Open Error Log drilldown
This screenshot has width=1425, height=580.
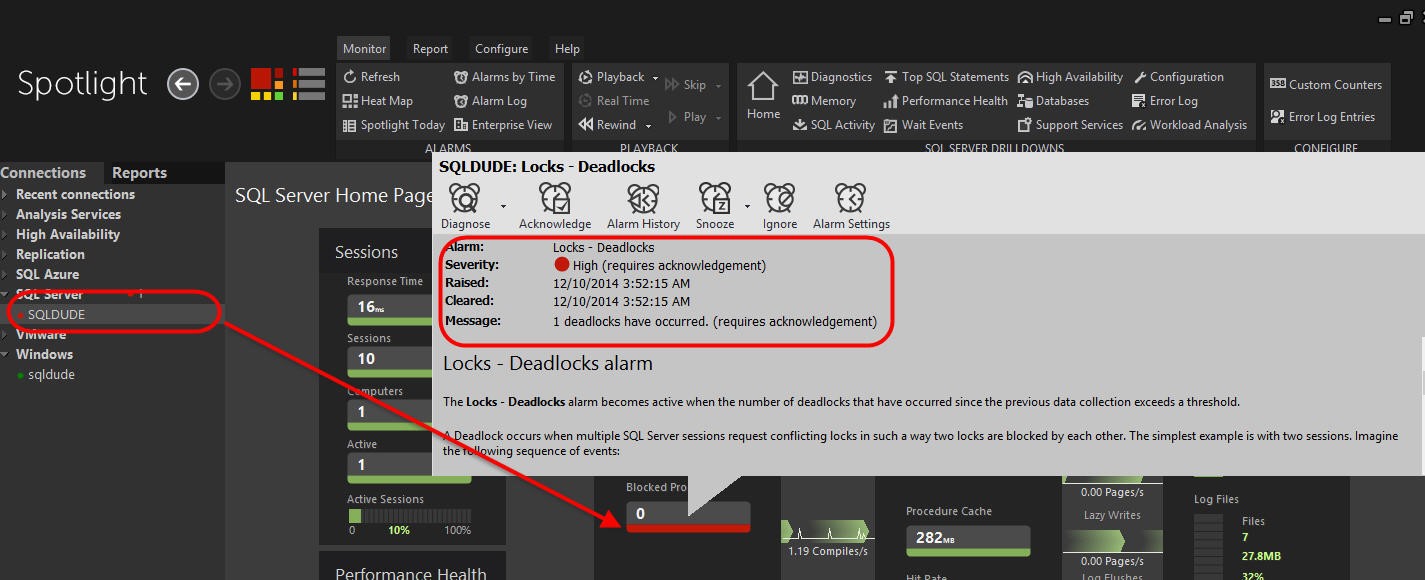coord(1164,101)
